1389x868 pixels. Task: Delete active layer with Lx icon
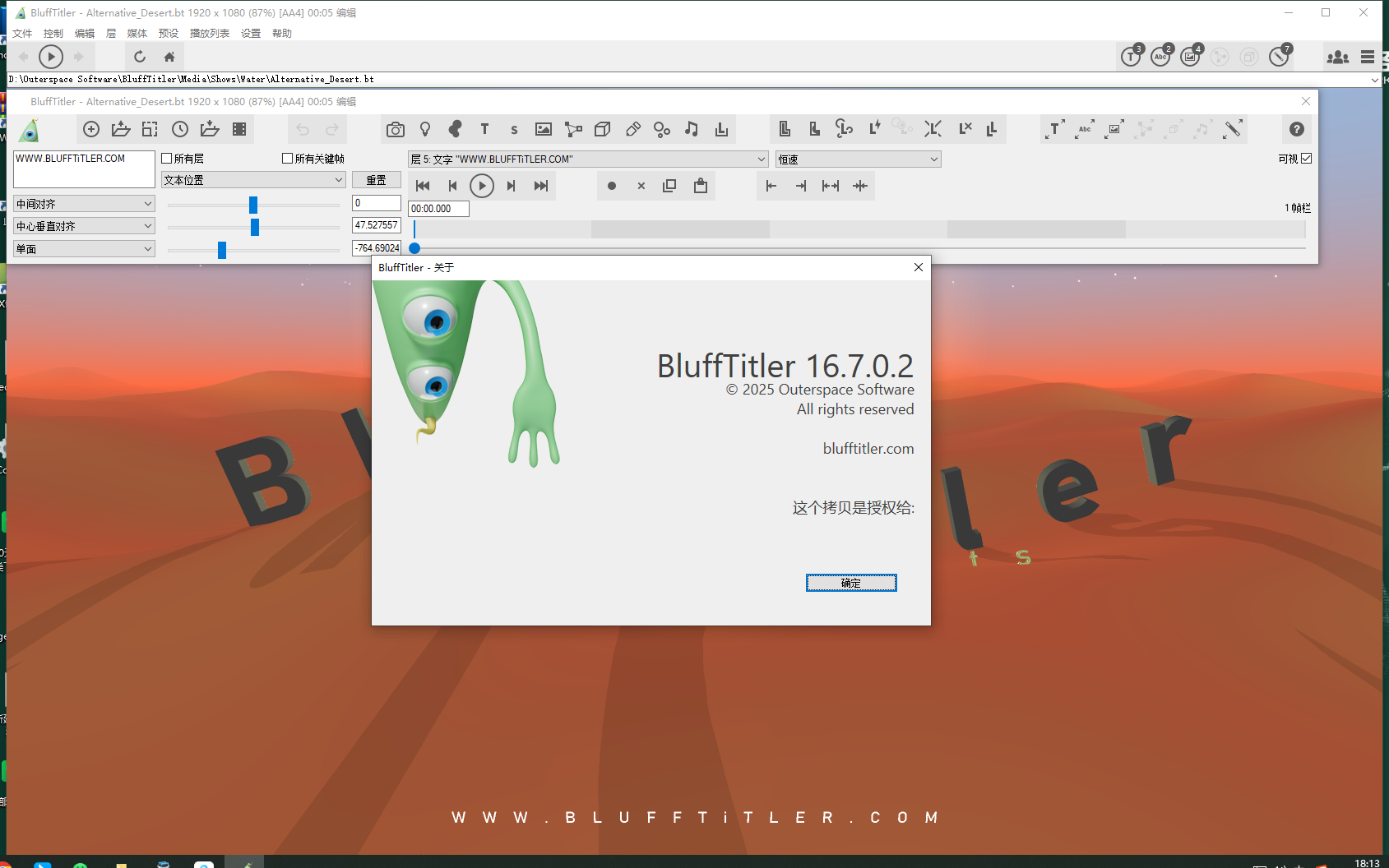(x=965, y=129)
